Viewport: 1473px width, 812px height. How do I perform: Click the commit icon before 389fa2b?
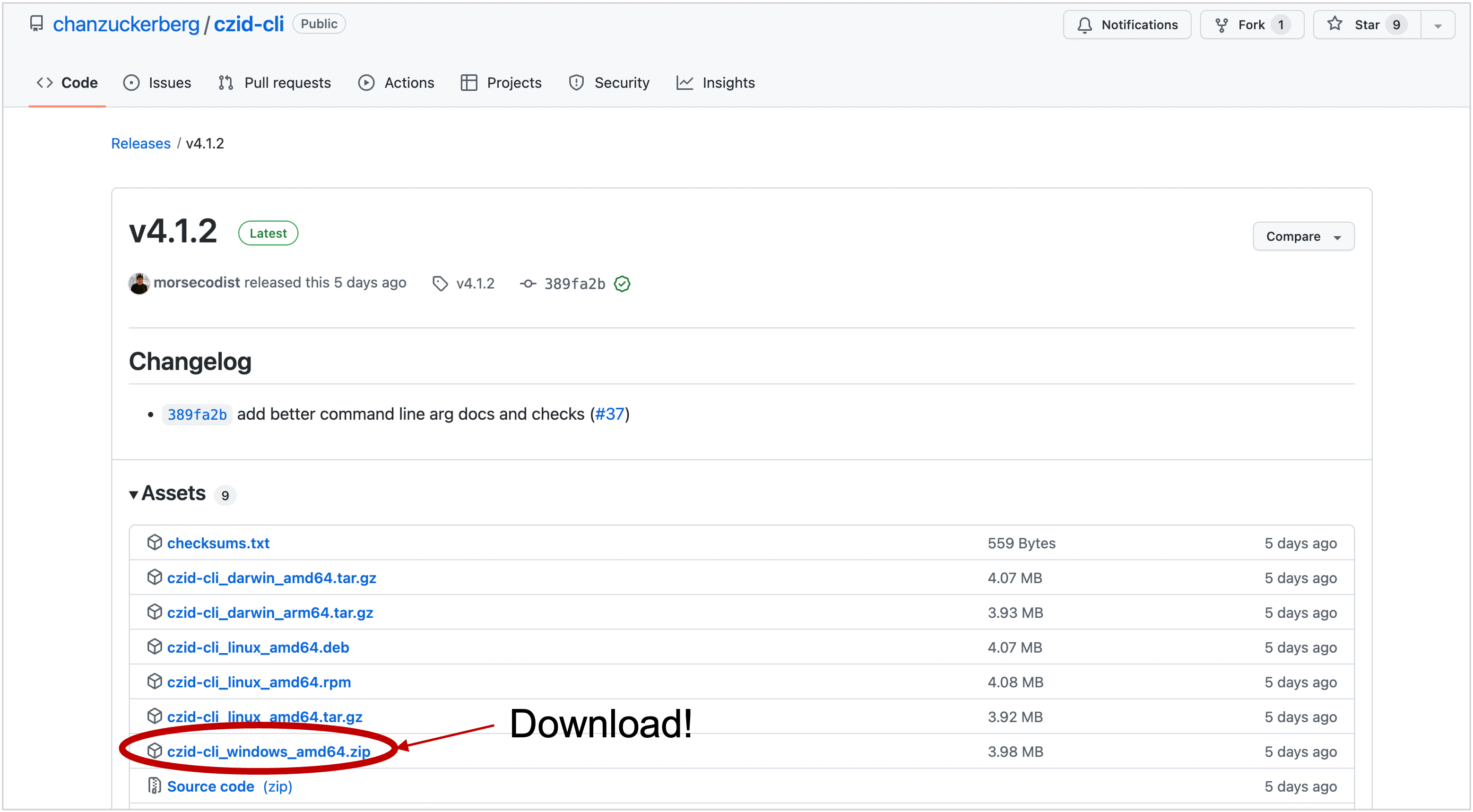point(528,283)
